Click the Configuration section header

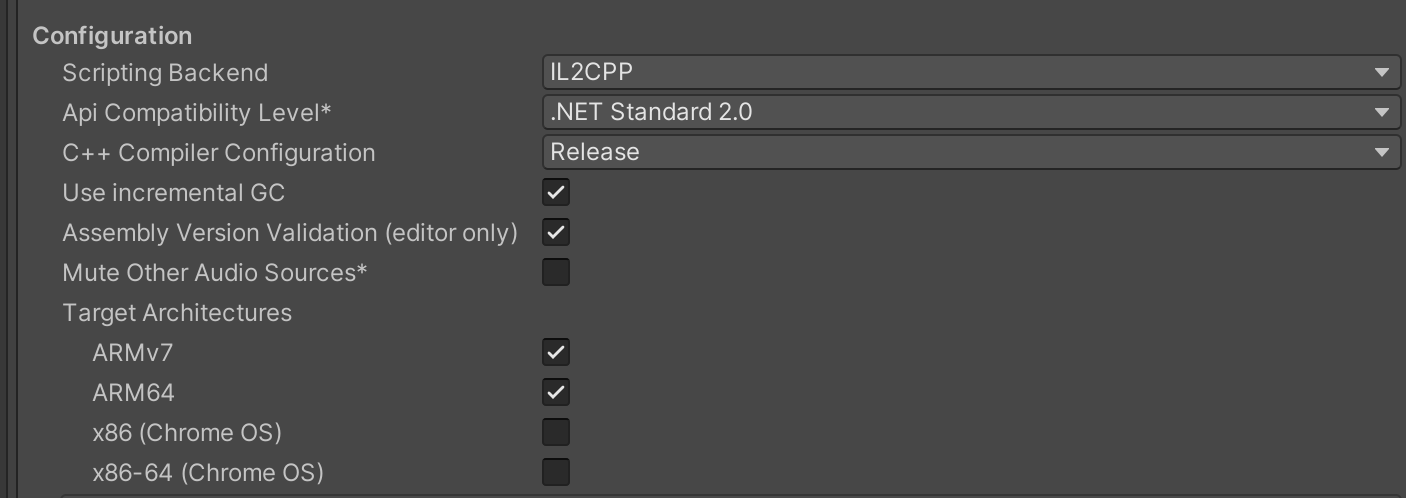(x=112, y=35)
